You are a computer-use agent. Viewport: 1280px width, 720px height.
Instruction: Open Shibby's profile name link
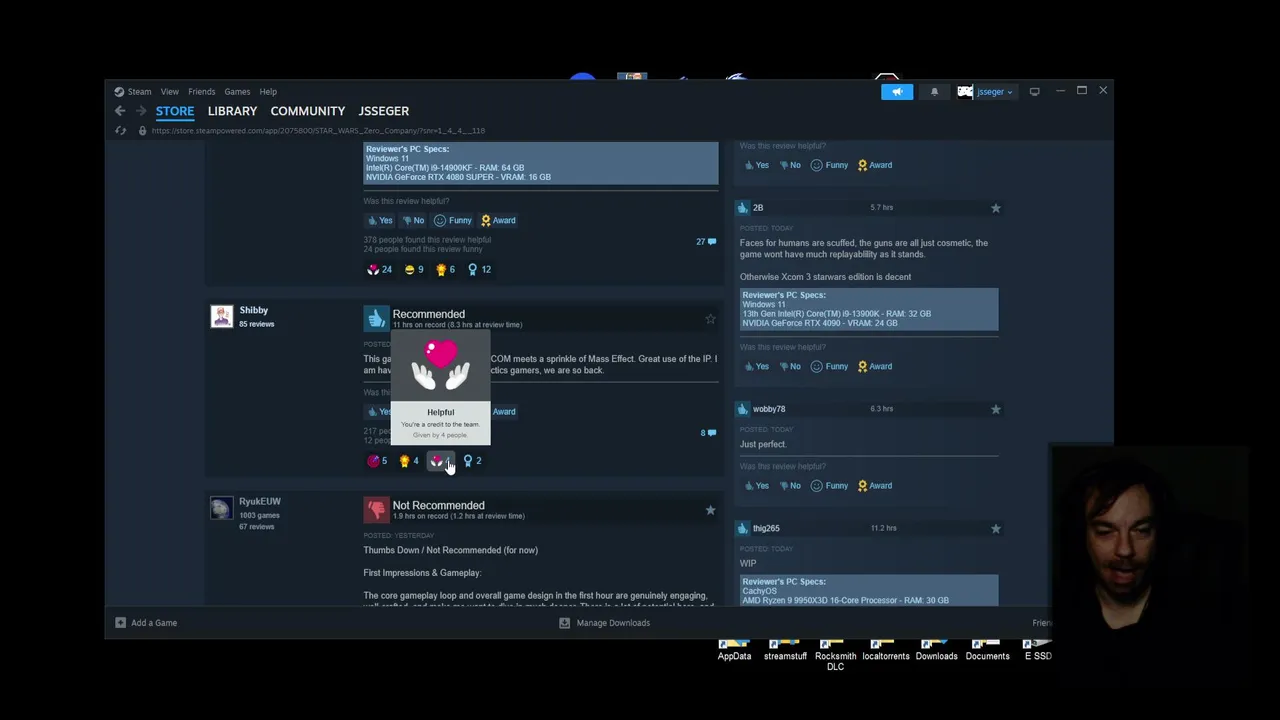coord(254,311)
